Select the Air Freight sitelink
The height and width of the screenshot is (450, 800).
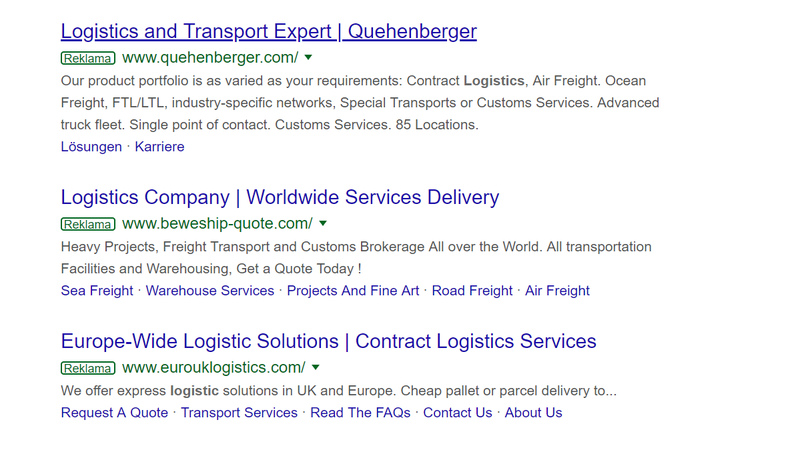(x=557, y=291)
